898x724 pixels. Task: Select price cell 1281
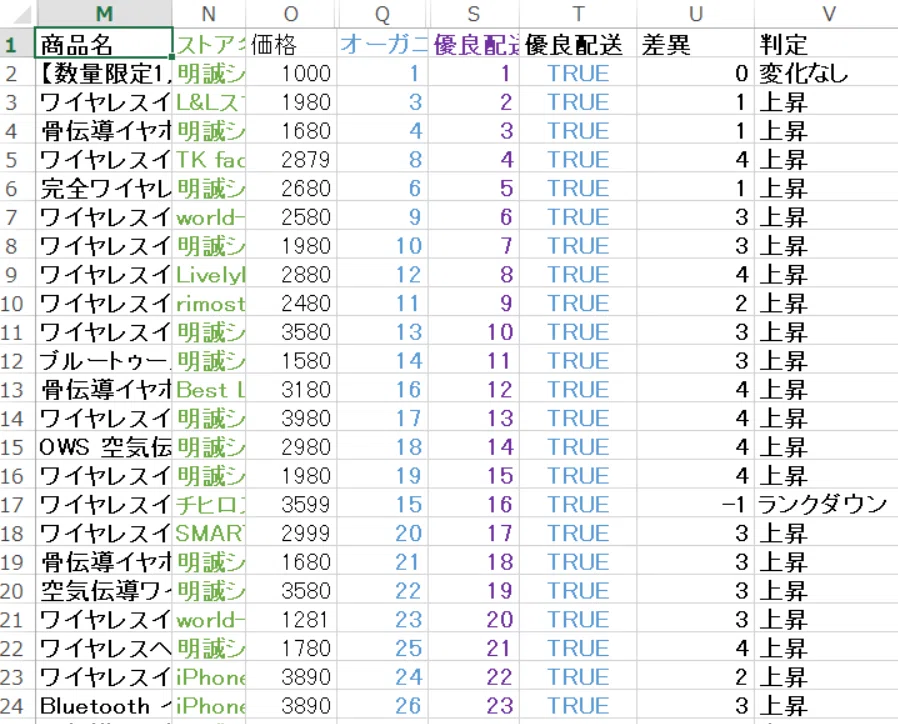(x=292, y=619)
